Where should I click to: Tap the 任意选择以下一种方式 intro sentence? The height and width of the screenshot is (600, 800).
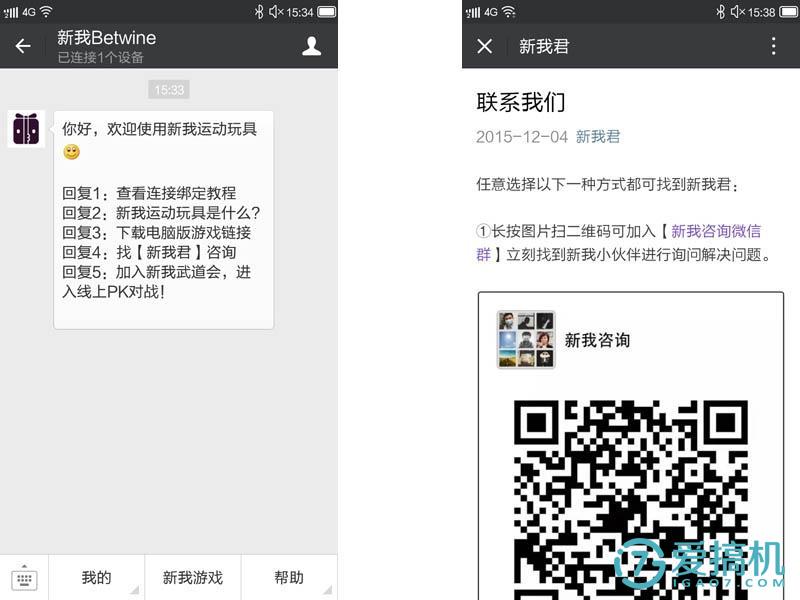coord(607,184)
